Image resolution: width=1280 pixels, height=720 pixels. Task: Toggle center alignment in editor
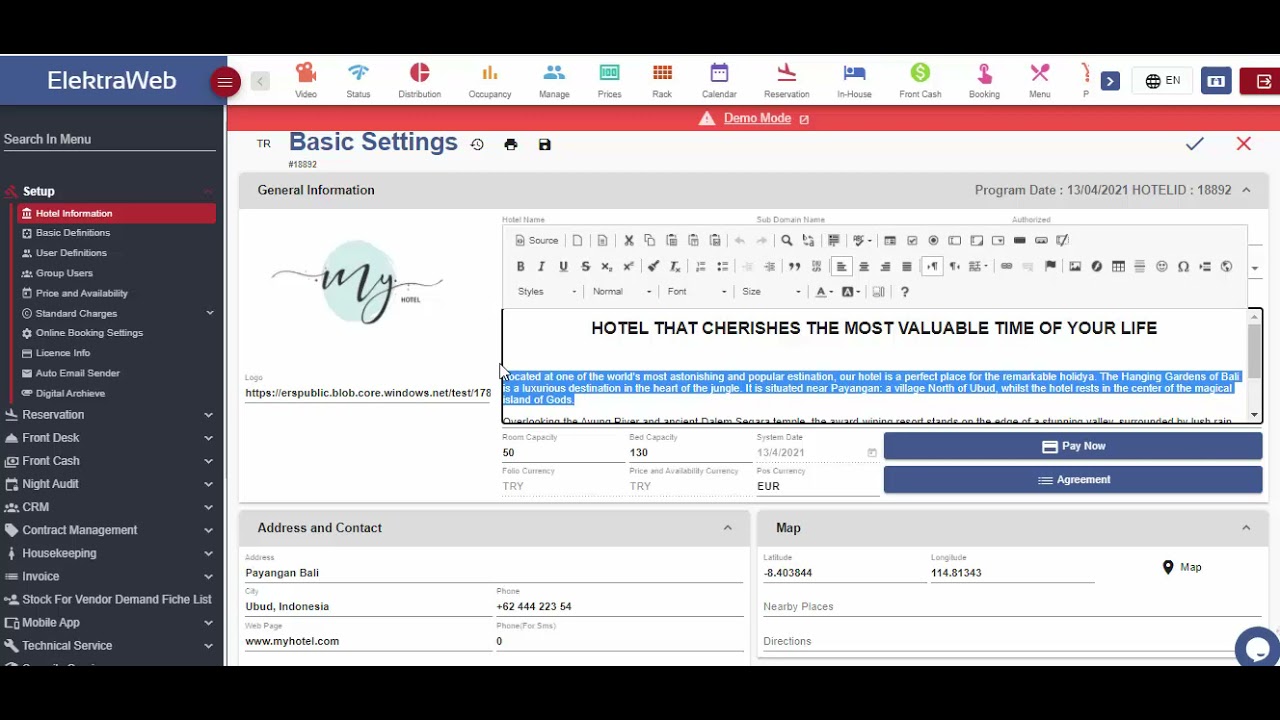(x=863, y=266)
